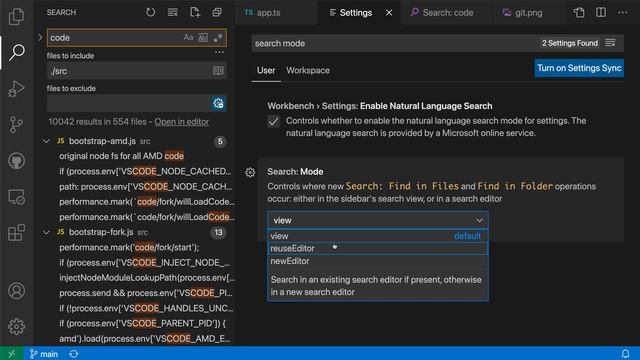The width and height of the screenshot is (640, 360).
Task: Open the Remote Explorer view
Action: [x=16, y=197]
